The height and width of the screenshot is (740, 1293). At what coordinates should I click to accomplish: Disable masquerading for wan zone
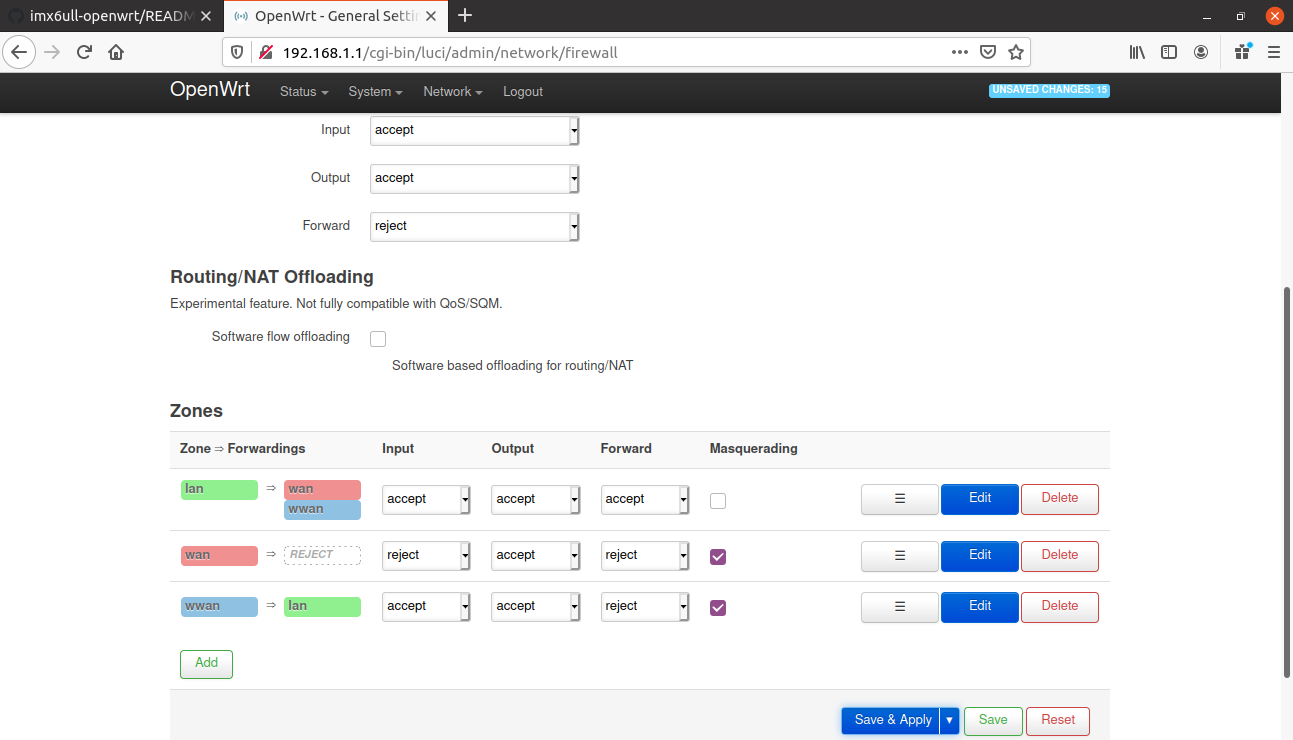[x=718, y=557]
